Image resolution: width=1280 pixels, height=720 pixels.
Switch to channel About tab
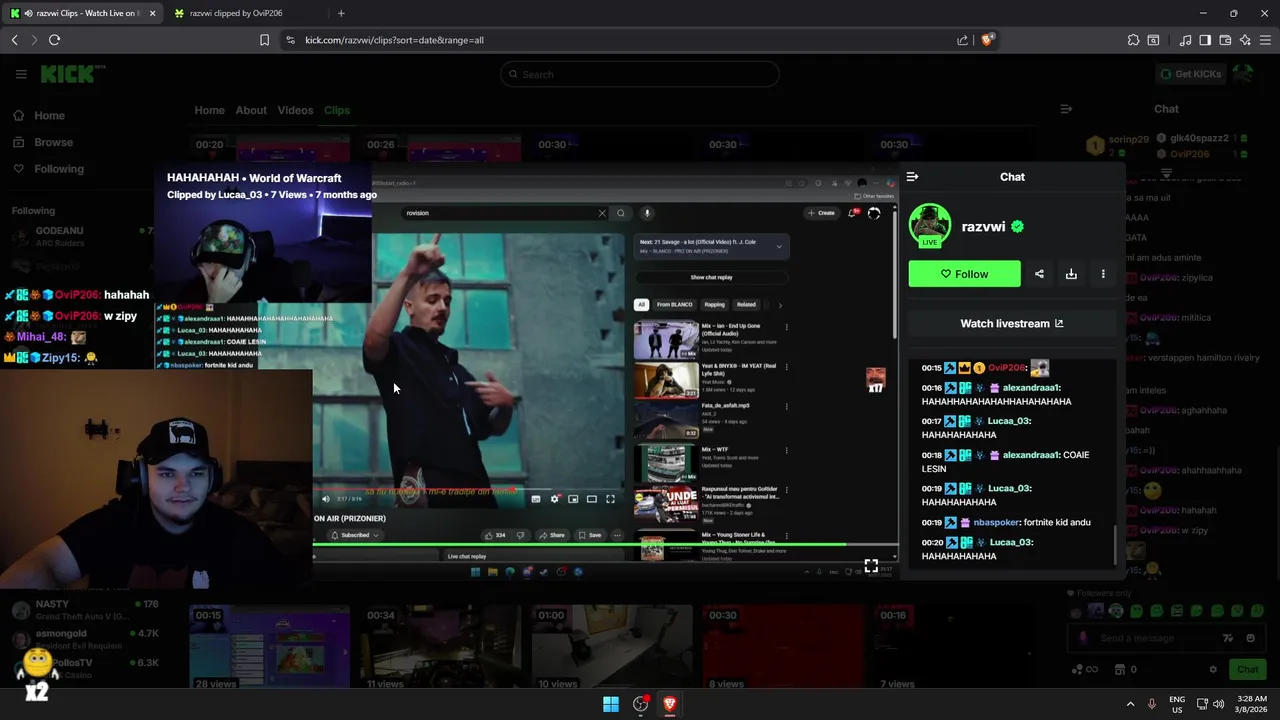point(251,110)
